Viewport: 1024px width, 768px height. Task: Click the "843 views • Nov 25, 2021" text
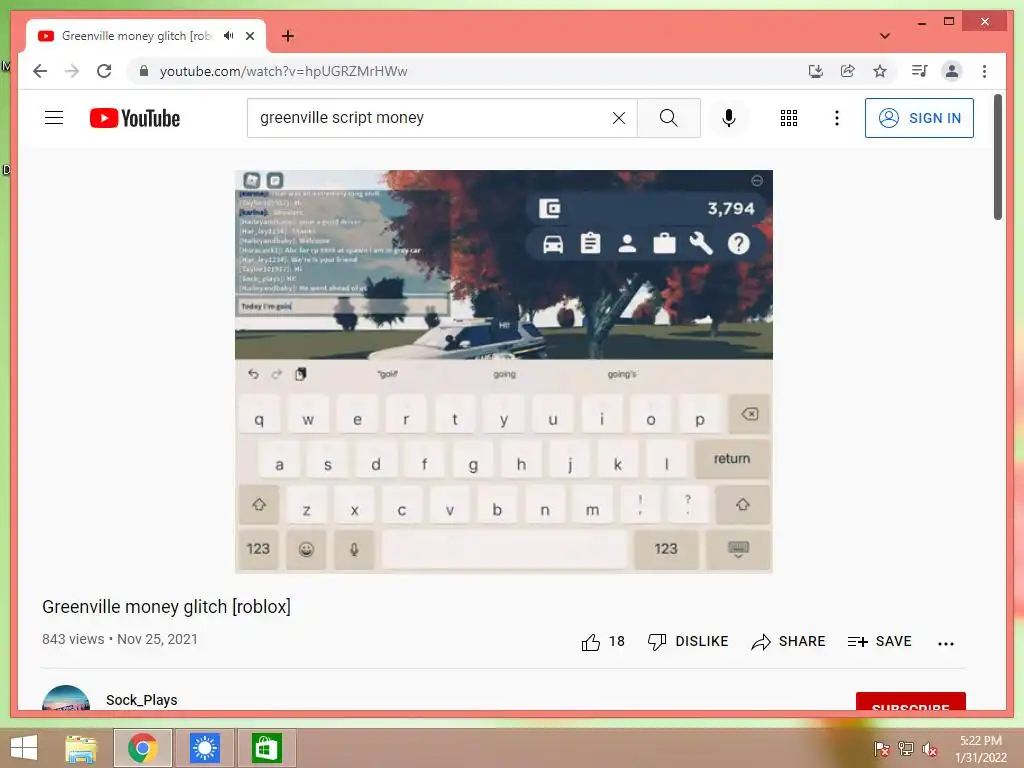point(120,639)
